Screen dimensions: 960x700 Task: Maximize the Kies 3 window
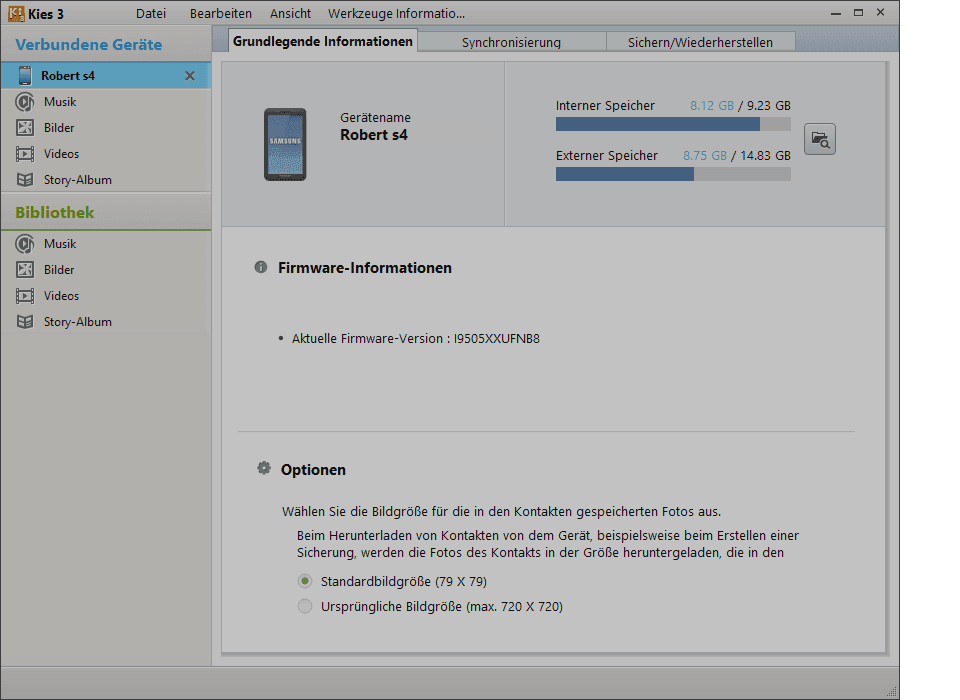(858, 13)
